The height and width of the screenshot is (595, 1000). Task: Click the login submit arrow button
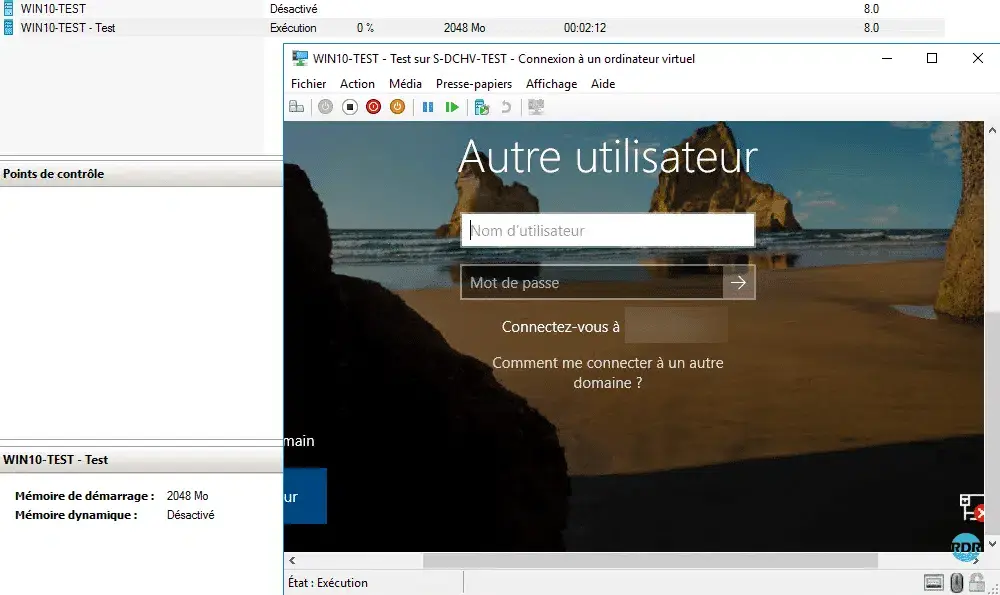739,282
